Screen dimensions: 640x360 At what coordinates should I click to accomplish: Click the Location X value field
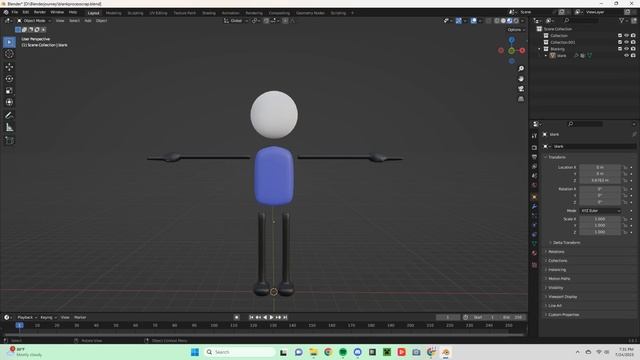coord(600,167)
